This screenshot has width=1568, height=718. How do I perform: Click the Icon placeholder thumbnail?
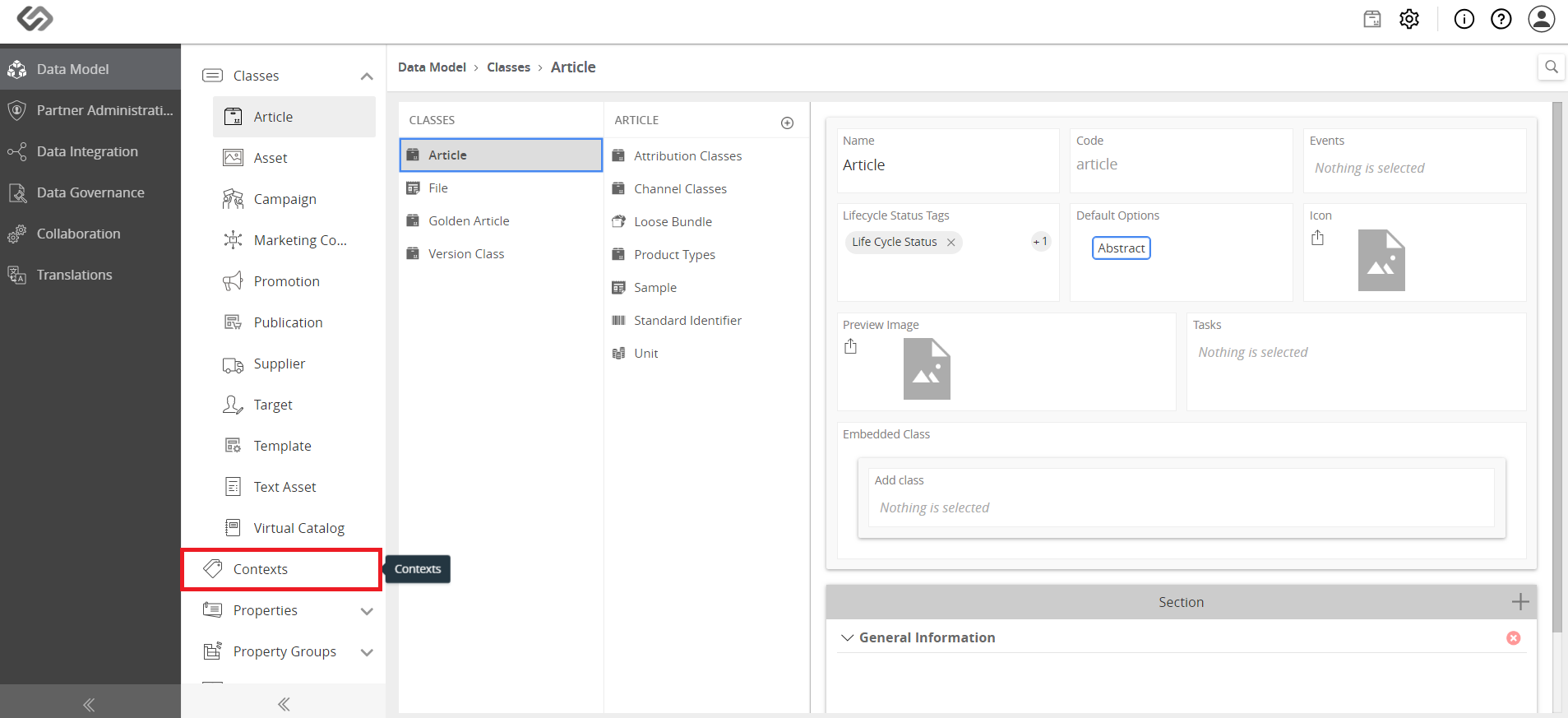click(x=1381, y=260)
